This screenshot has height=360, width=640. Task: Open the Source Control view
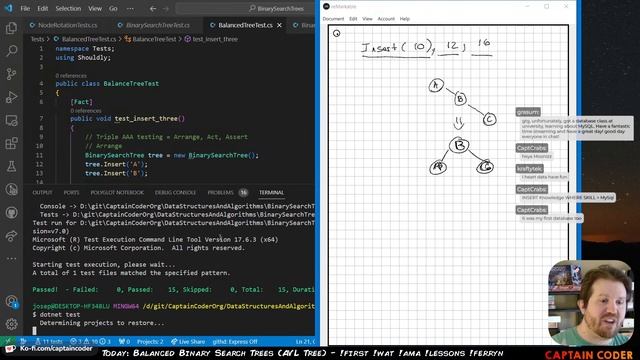[11, 74]
